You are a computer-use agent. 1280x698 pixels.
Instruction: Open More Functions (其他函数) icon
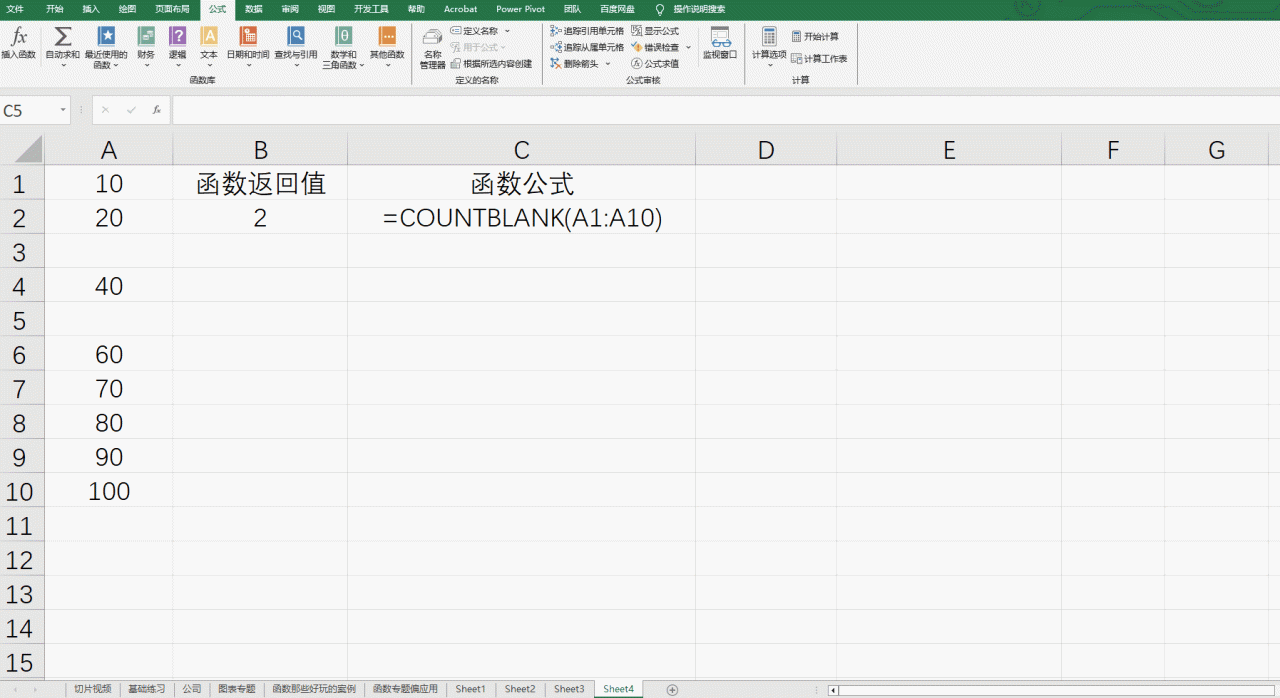pos(387,37)
